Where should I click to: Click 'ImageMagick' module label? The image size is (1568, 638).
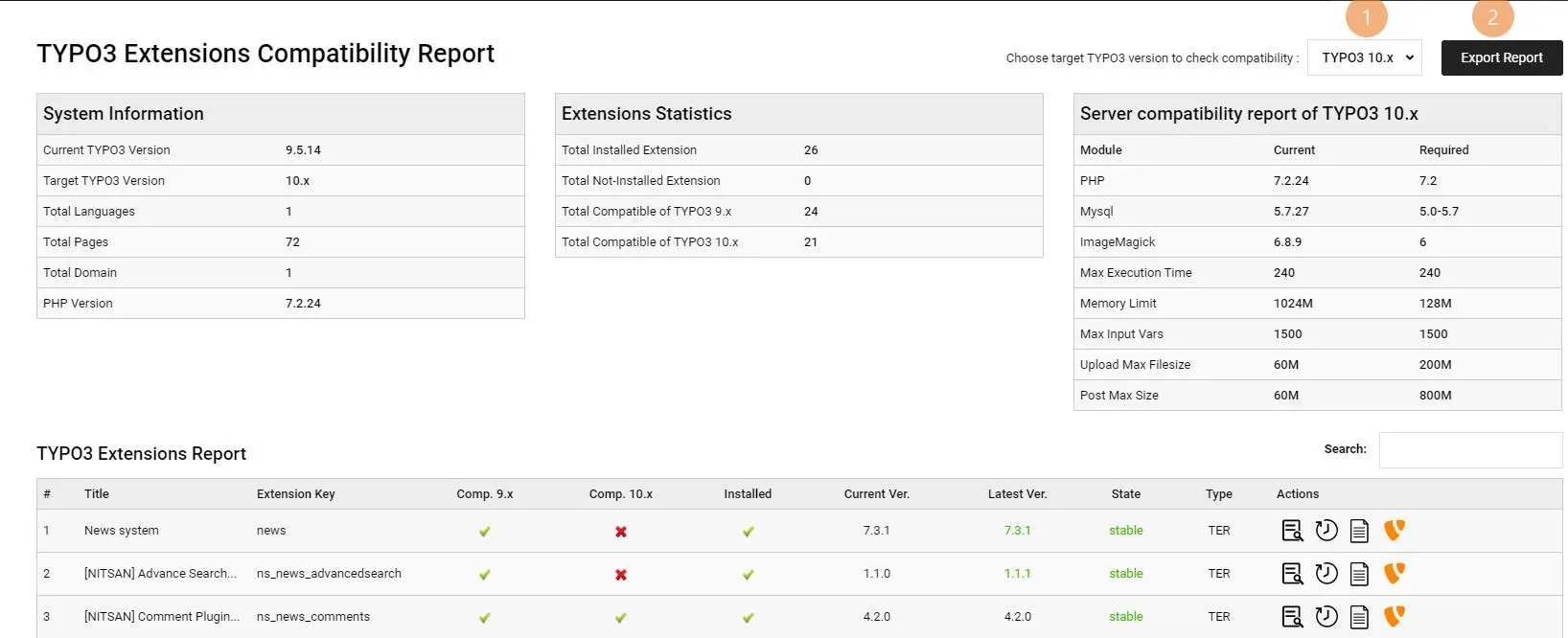click(1118, 242)
